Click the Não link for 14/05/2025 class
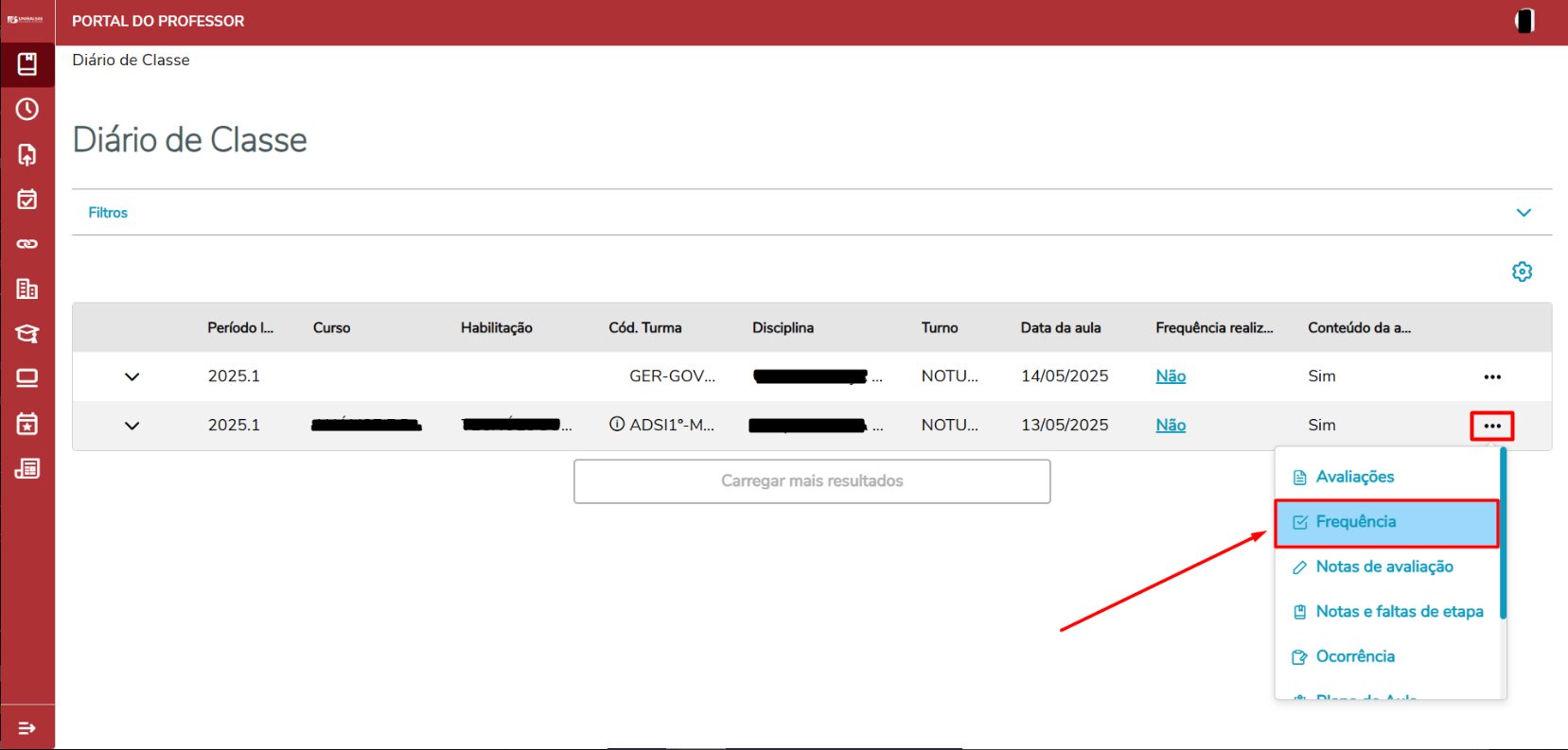This screenshot has width=1568, height=750. pyautogui.click(x=1171, y=376)
